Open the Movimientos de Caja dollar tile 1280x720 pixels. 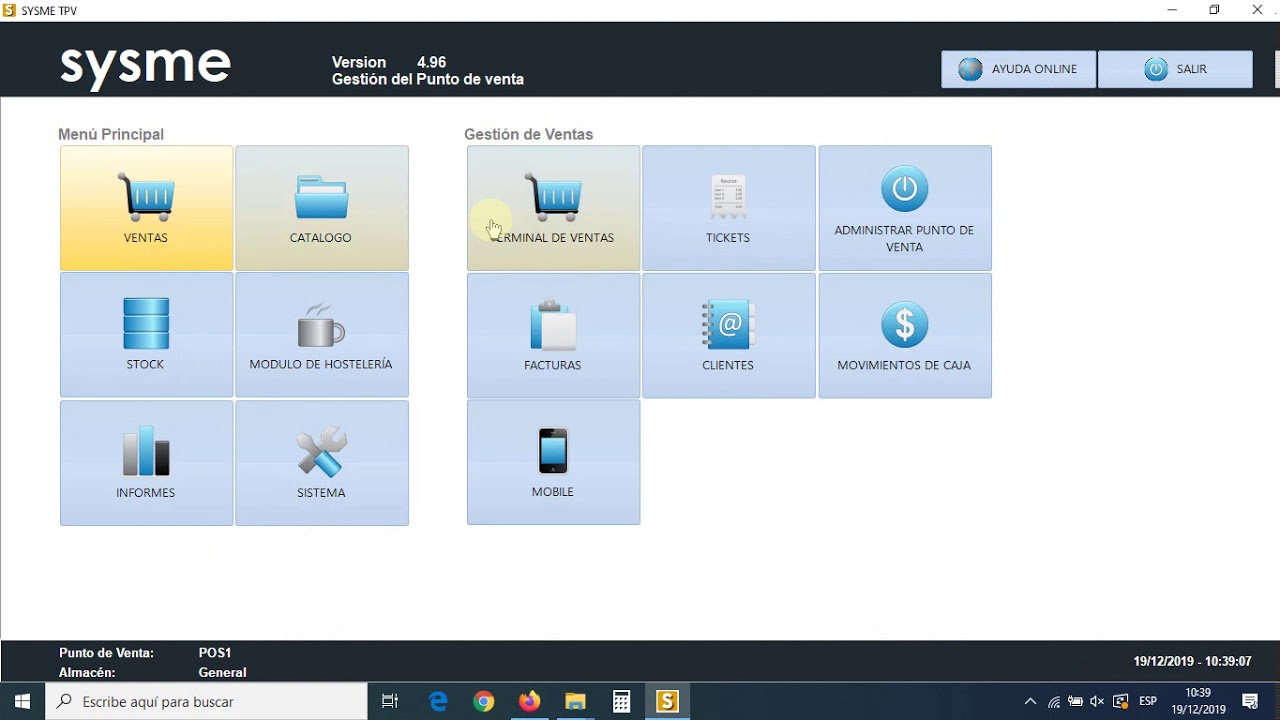pyautogui.click(x=905, y=335)
